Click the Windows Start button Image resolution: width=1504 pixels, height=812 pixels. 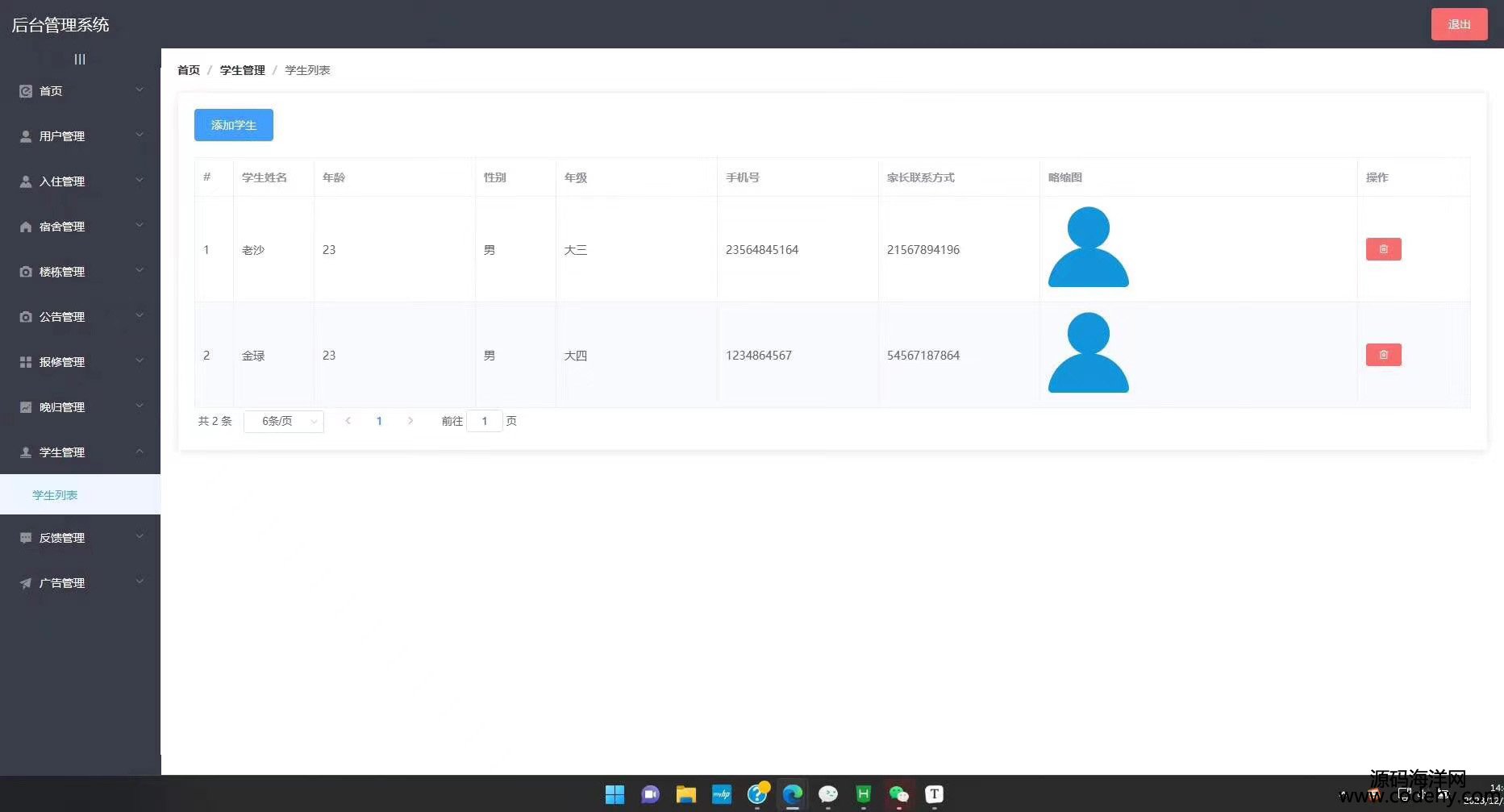[x=615, y=794]
